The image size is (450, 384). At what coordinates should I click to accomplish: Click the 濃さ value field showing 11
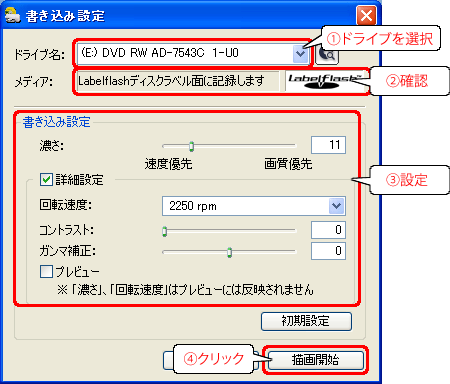coord(328,145)
